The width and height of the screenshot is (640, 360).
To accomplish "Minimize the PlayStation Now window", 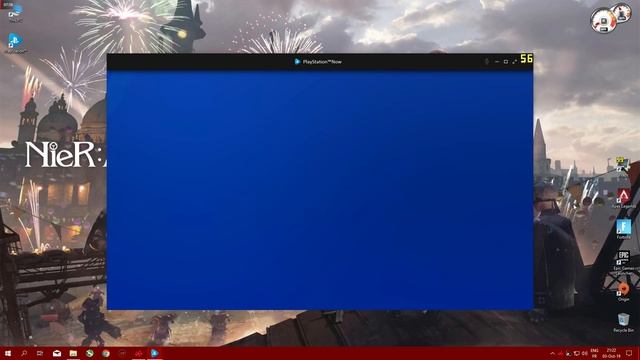I will click(497, 62).
